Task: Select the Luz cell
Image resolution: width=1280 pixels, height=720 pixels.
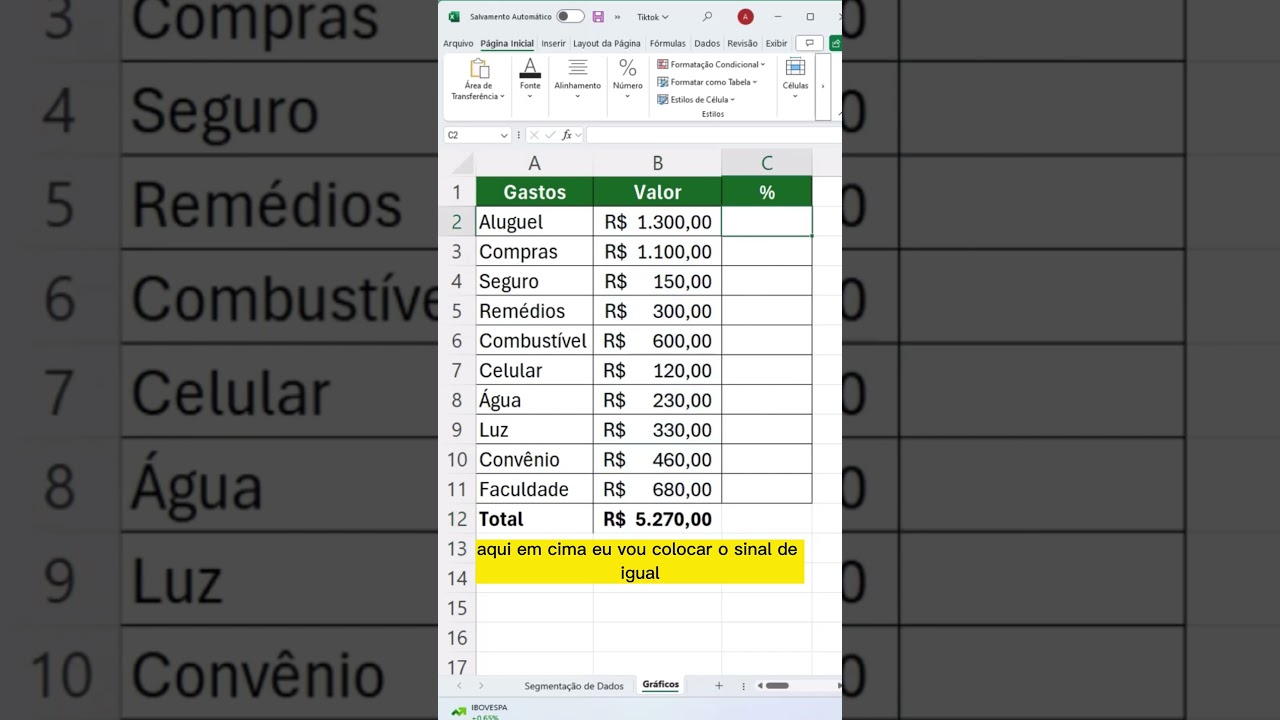Action: [x=534, y=429]
